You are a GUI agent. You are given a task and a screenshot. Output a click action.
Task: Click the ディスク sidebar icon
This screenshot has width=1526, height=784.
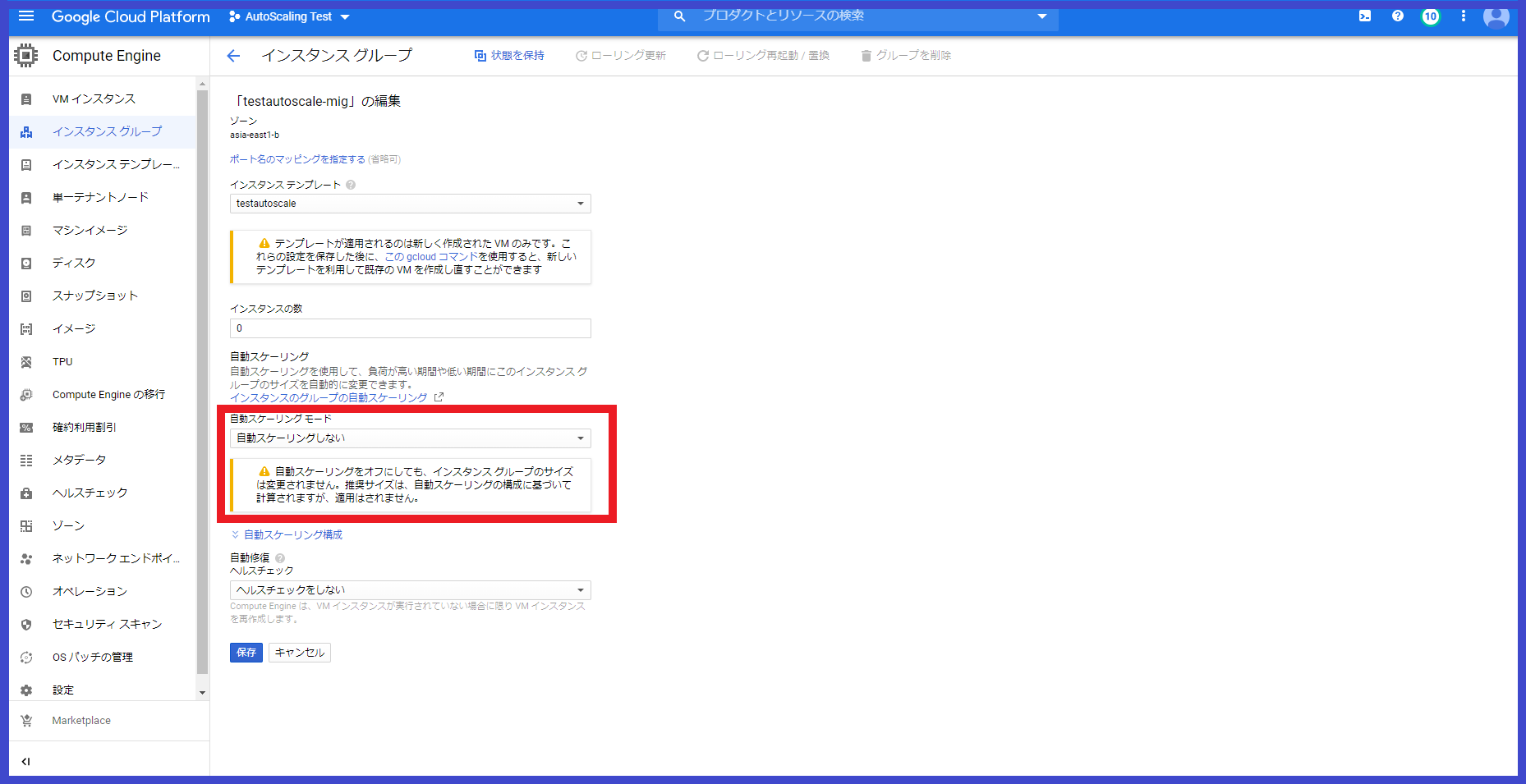(x=26, y=264)
